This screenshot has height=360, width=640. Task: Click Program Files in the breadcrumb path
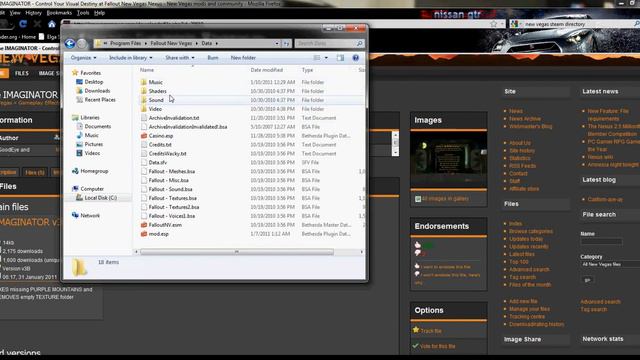[125, 43]
